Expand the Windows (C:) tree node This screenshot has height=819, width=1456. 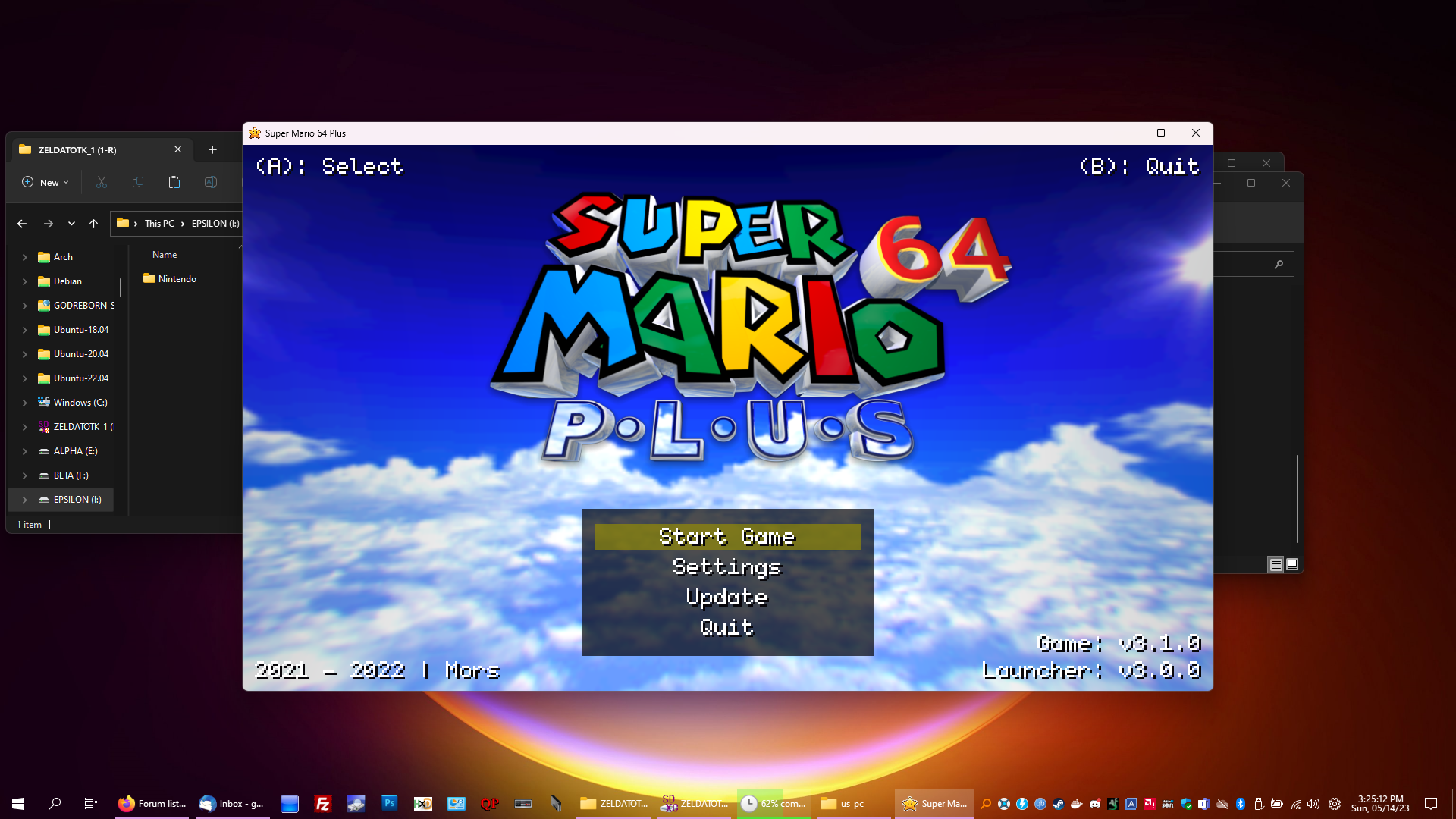[x=25, y=403]
